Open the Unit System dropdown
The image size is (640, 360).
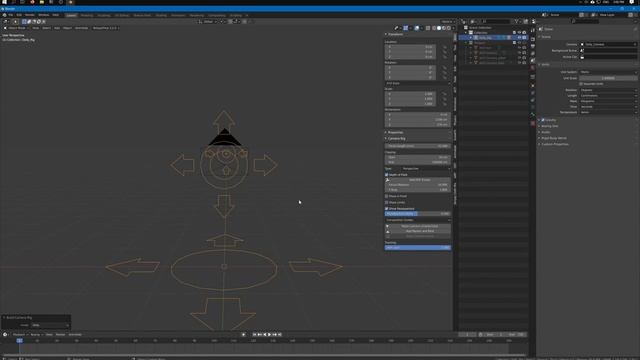point(608,72)
